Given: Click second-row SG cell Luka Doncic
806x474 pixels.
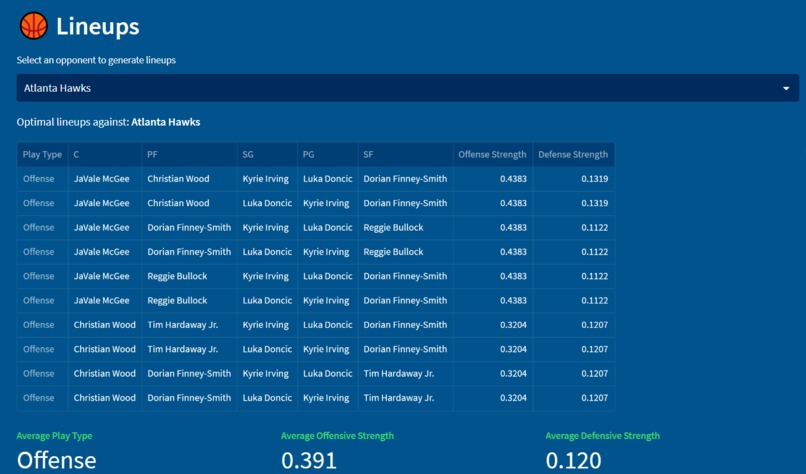Looking at the screenshot, I should (267, 203).
